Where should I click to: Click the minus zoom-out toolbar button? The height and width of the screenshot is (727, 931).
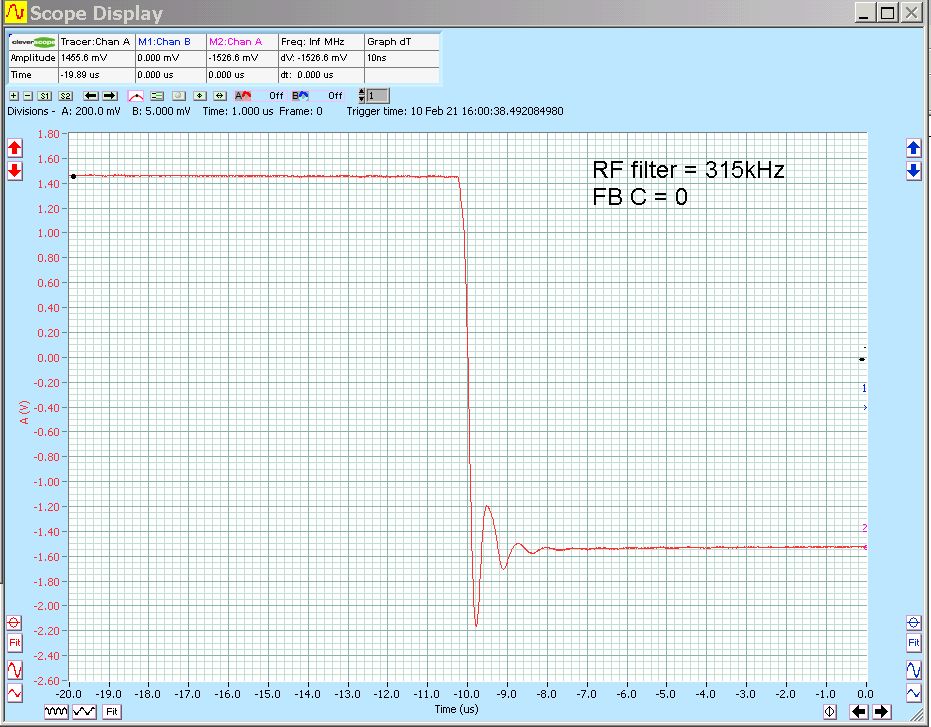pos(28,96)
